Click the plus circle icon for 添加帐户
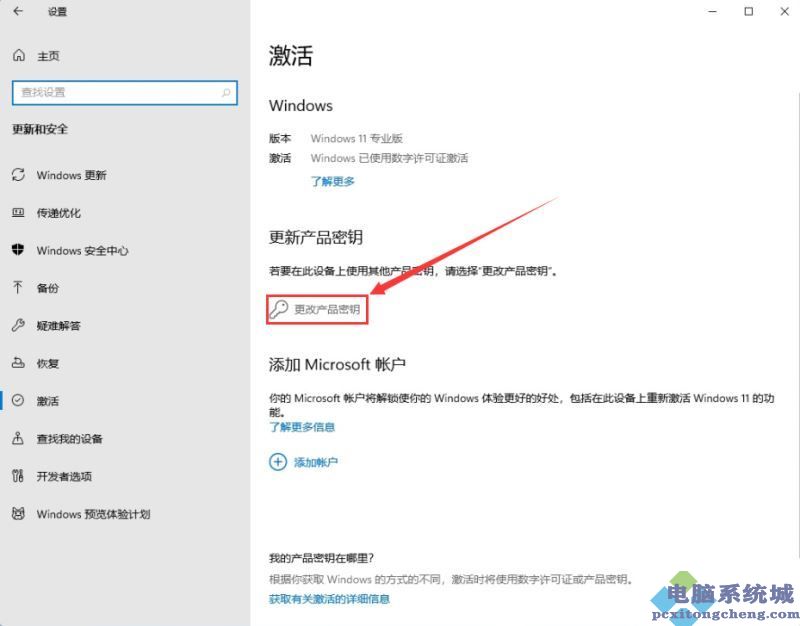The width and height of the screenshot is (800, 626). (x=278, y=462)
